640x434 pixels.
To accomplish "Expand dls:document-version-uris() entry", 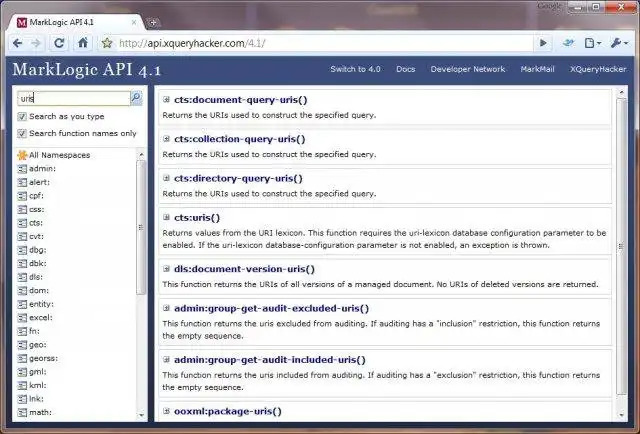I will (166, 268).
